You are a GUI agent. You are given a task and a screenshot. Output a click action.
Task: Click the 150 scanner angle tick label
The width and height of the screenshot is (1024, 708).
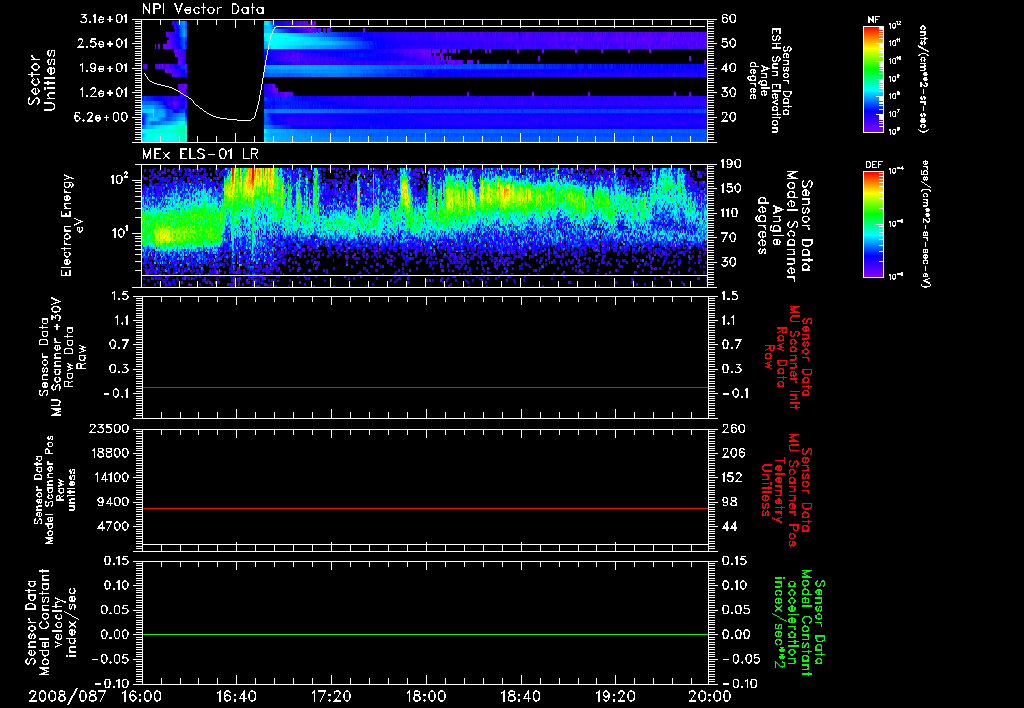point(731,188)
